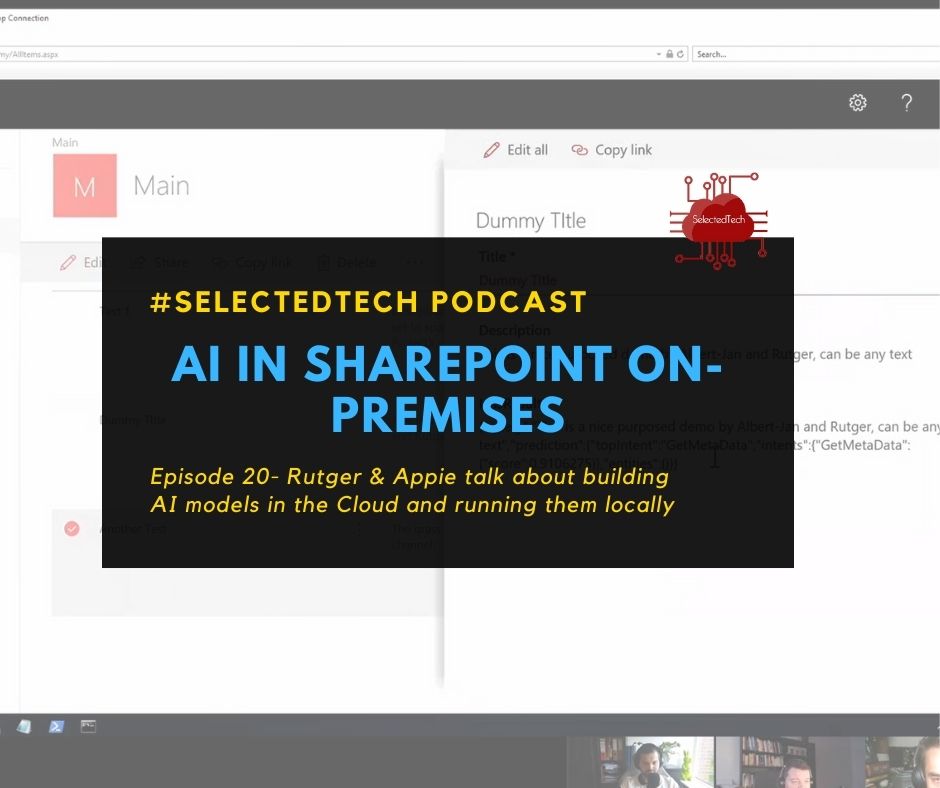Screen dimensions: 940x788
Task: Click Edit all in the item panel
Action: [516, 150]
